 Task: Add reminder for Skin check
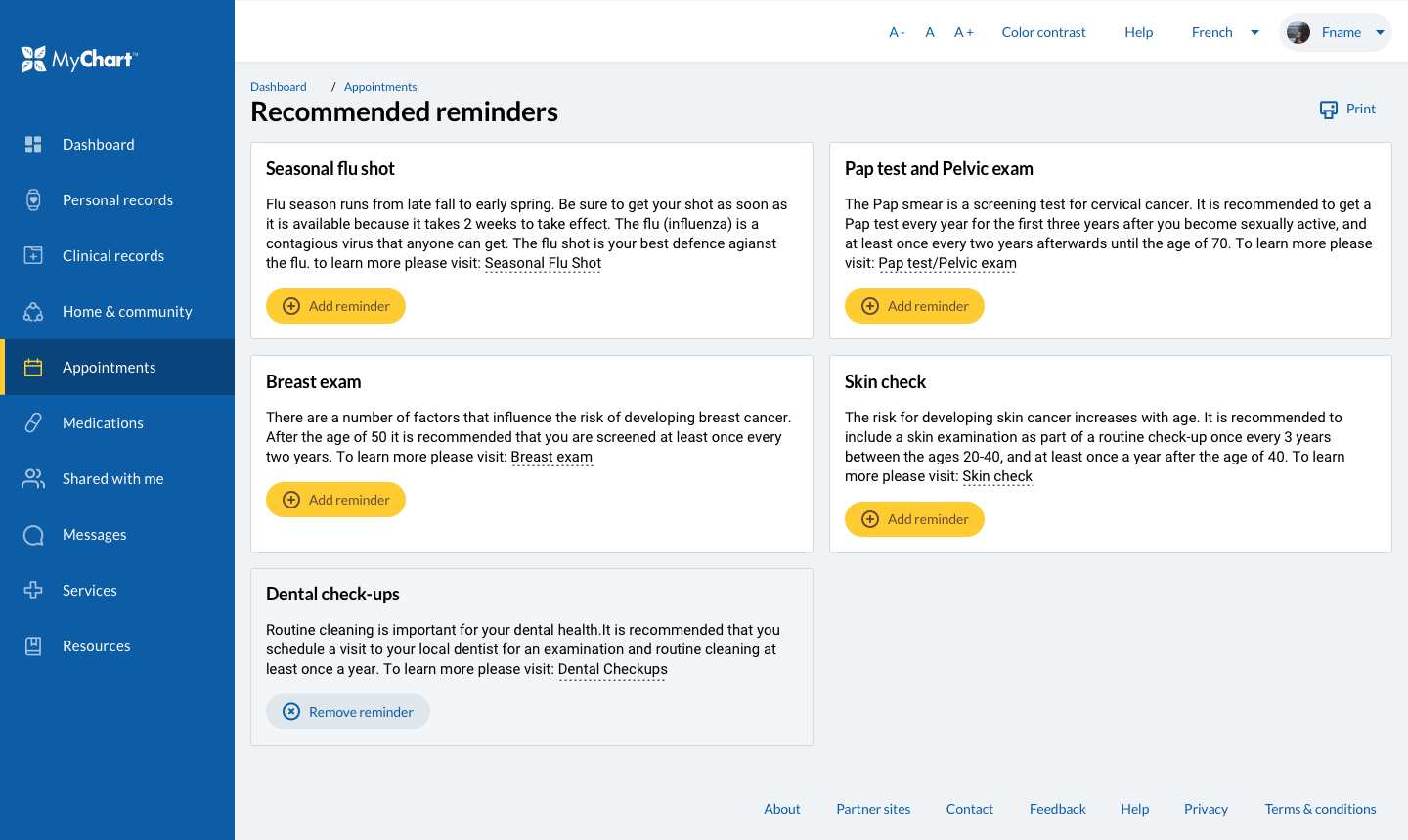click(914, 519)
